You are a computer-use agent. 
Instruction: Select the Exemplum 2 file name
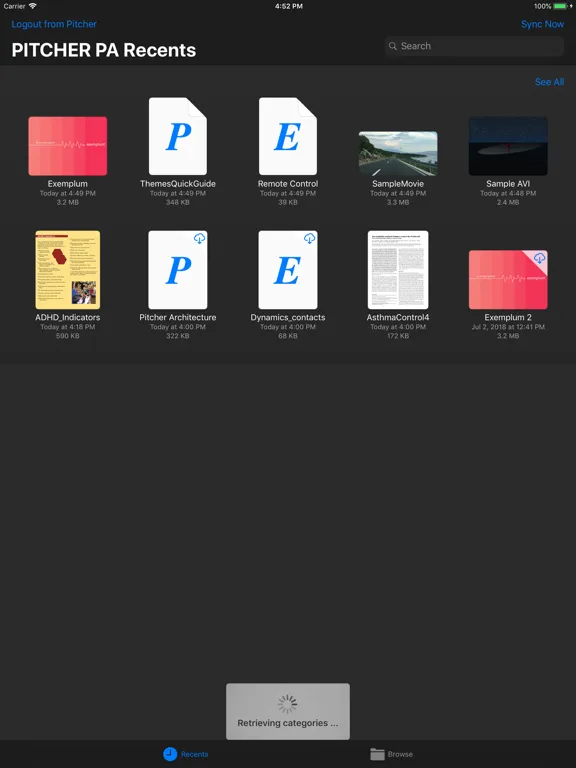[x=508, y=317]
